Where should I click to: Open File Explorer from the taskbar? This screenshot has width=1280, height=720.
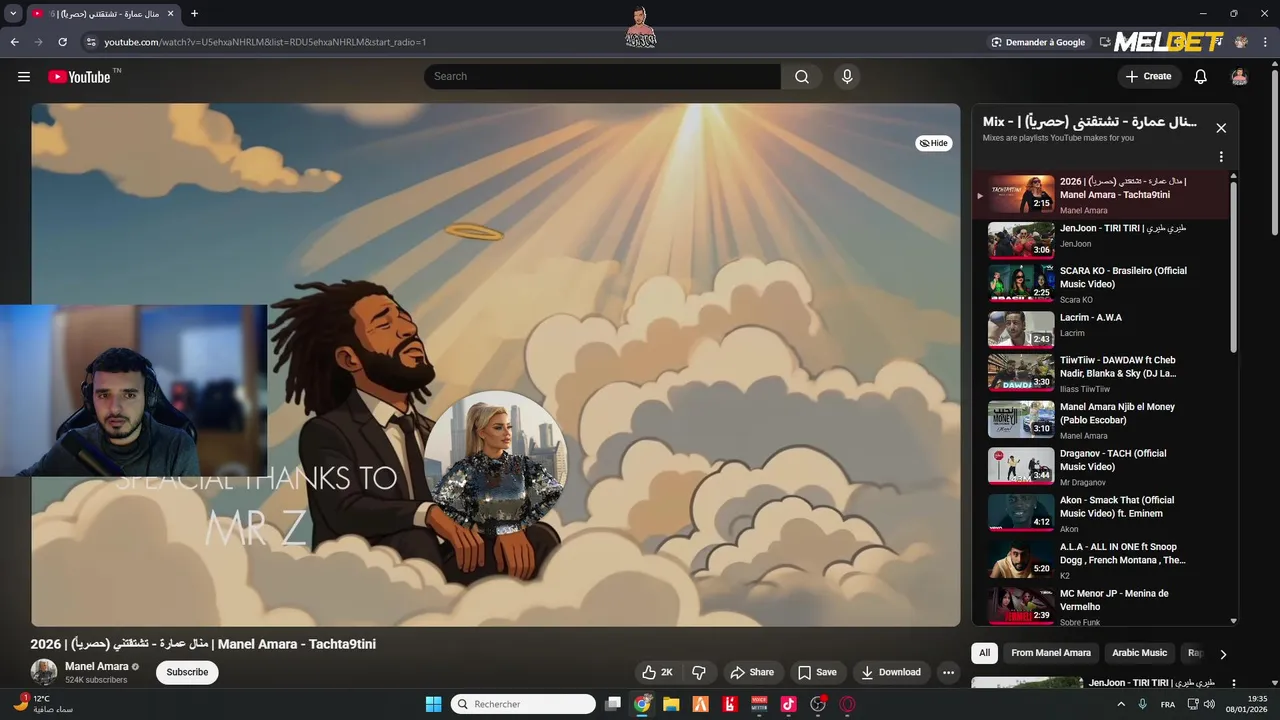[671, 704]
